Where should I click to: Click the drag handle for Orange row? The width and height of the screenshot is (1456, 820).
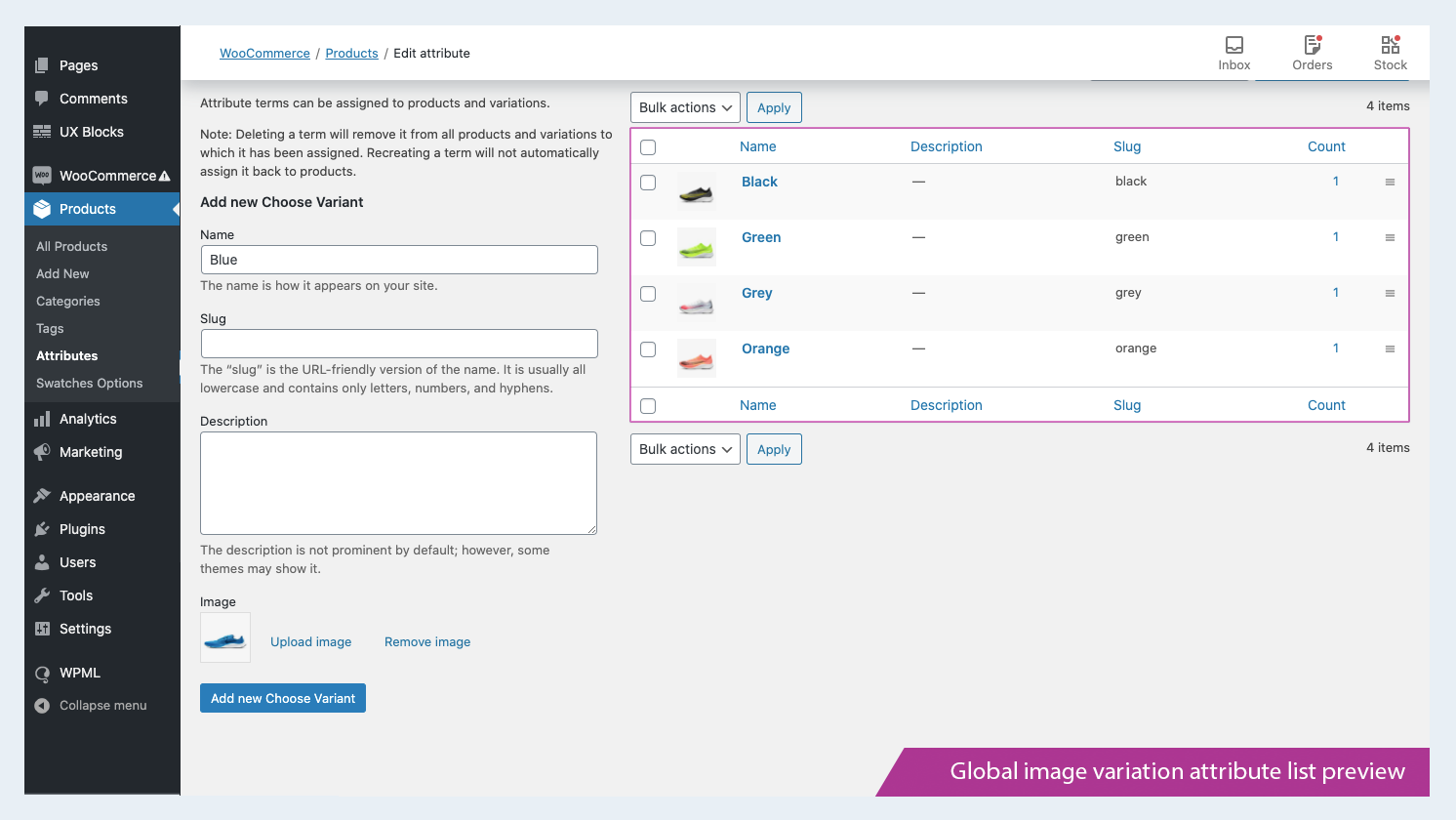click(x=1390, y=349)
